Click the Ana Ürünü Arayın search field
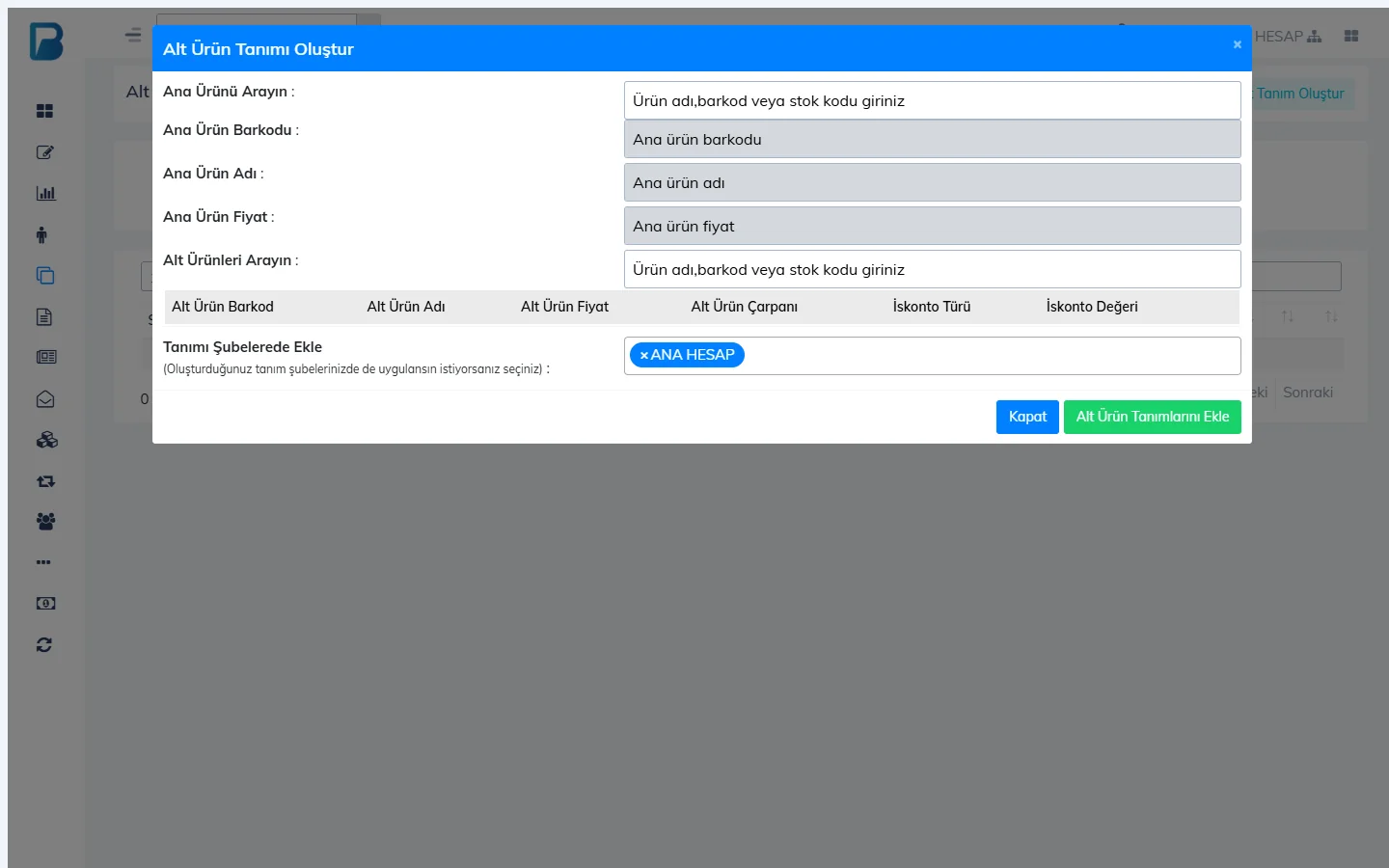Viewport: 1389px width, 868px height. [932, 100]
